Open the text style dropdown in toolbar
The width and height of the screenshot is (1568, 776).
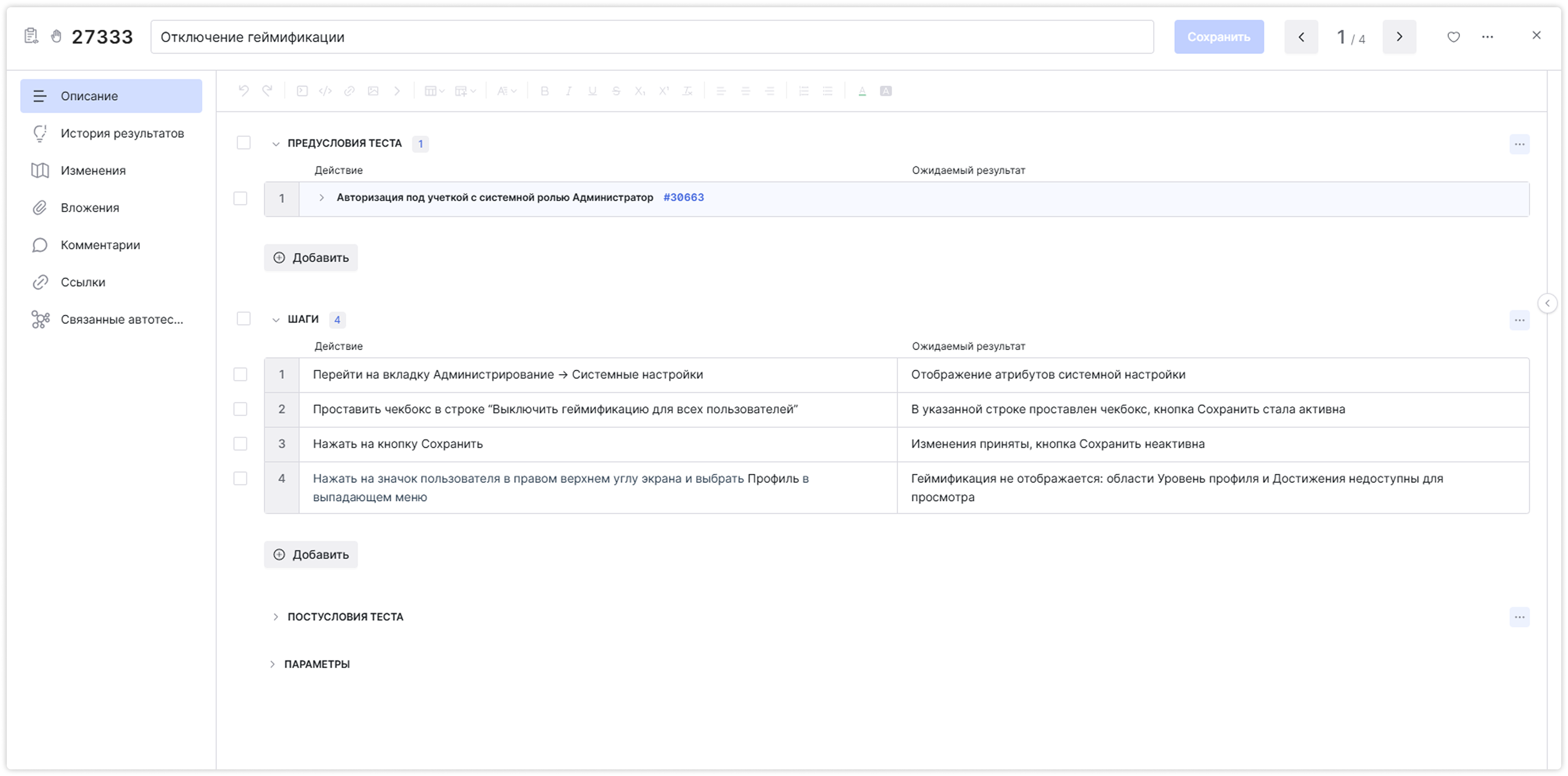coord(507,91)
